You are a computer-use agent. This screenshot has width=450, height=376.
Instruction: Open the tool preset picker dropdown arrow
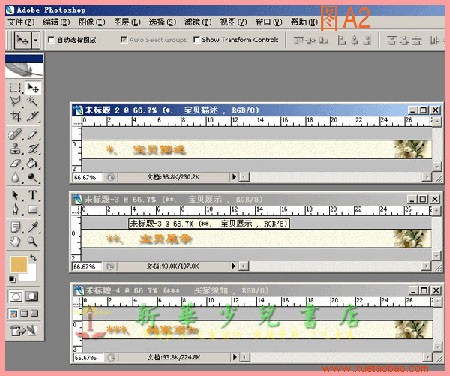(x=36, y=41)
